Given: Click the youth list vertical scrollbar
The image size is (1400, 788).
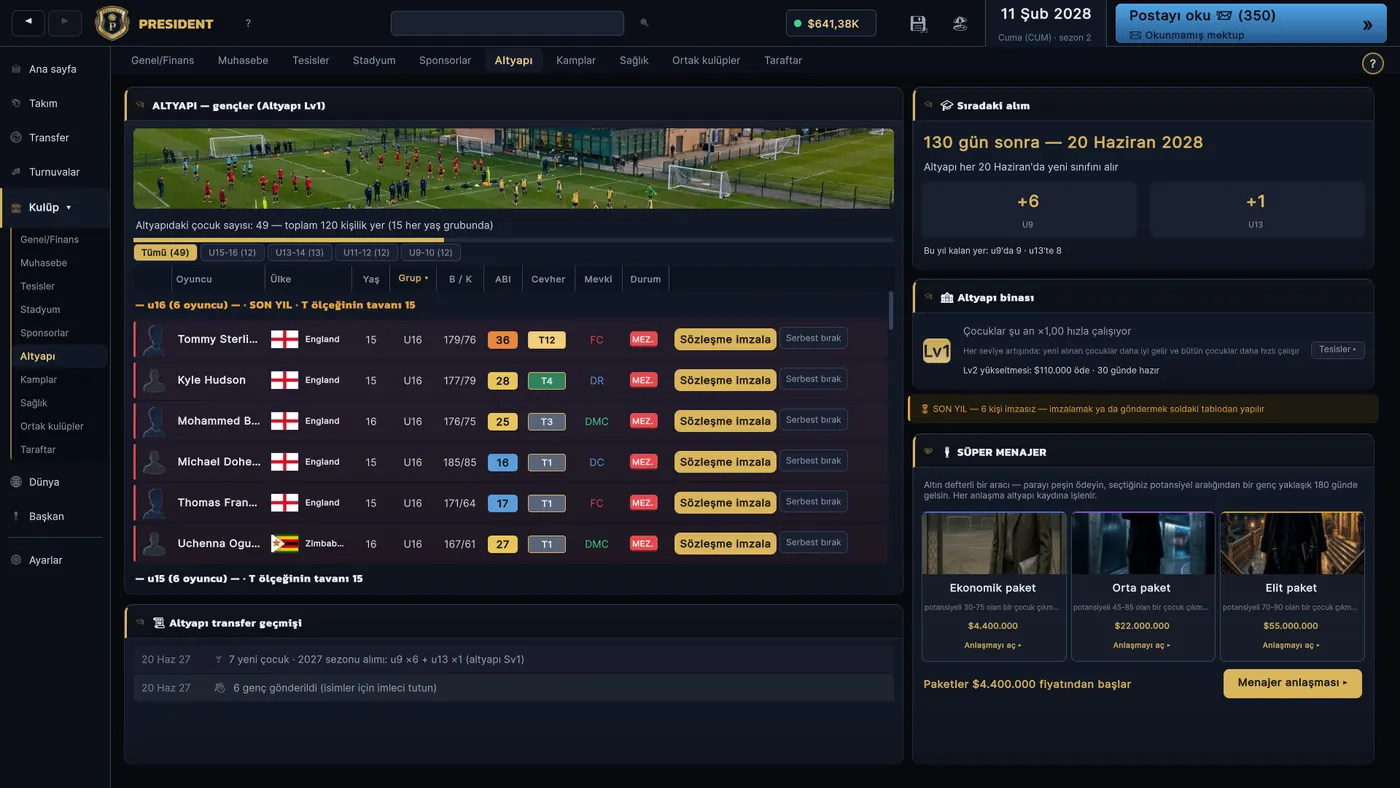Looking at the screenshot, I should coord(890,309).
